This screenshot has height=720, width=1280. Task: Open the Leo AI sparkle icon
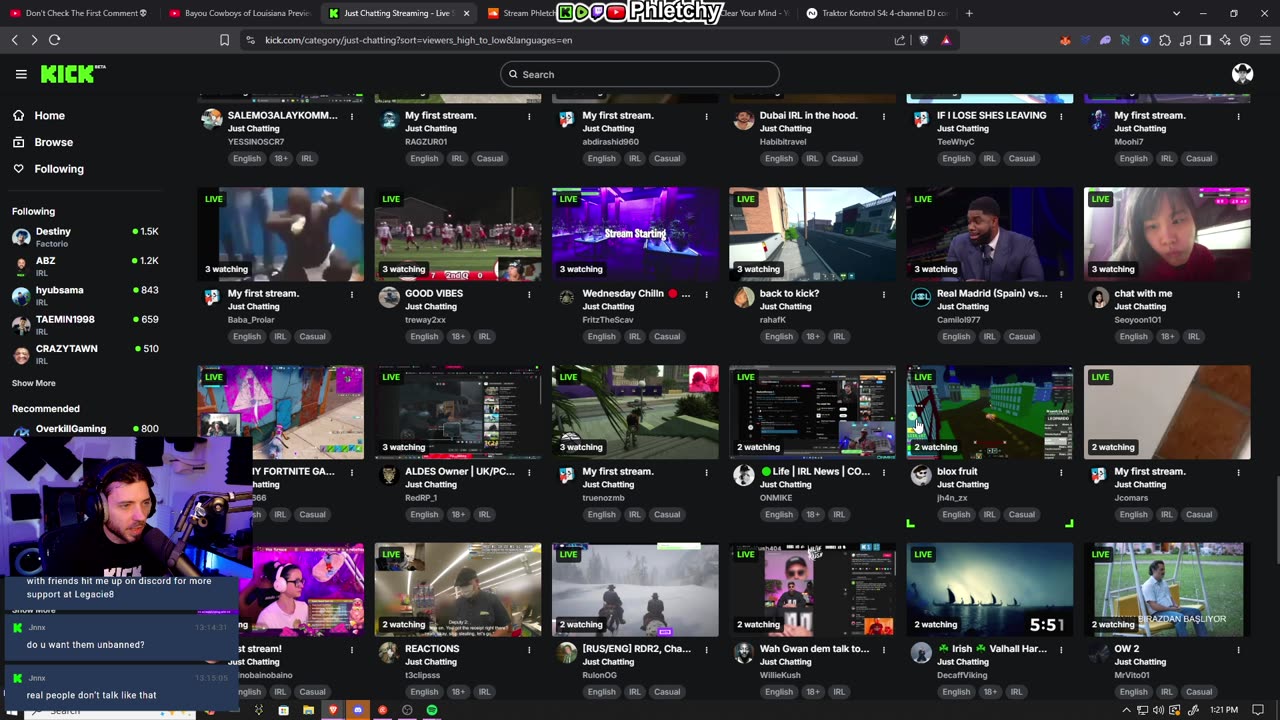click(1225, 40)
